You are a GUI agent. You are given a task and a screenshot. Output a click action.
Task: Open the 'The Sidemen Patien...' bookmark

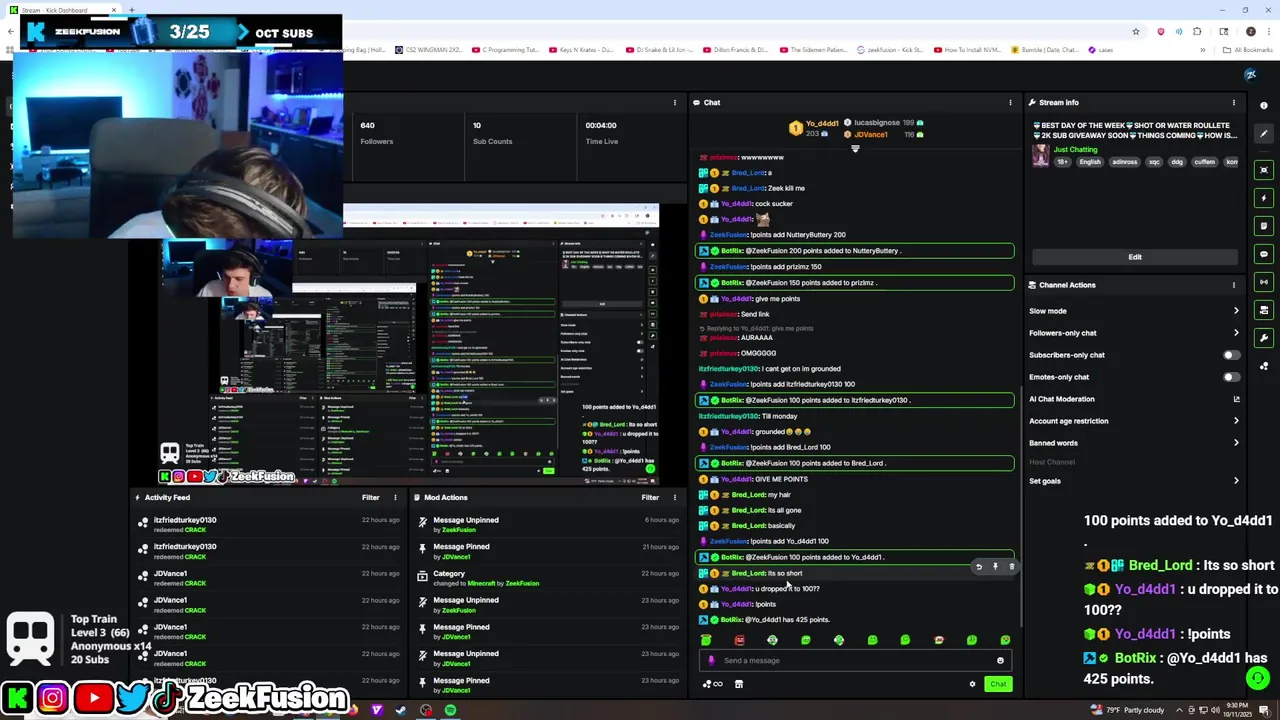coord(813,49)
